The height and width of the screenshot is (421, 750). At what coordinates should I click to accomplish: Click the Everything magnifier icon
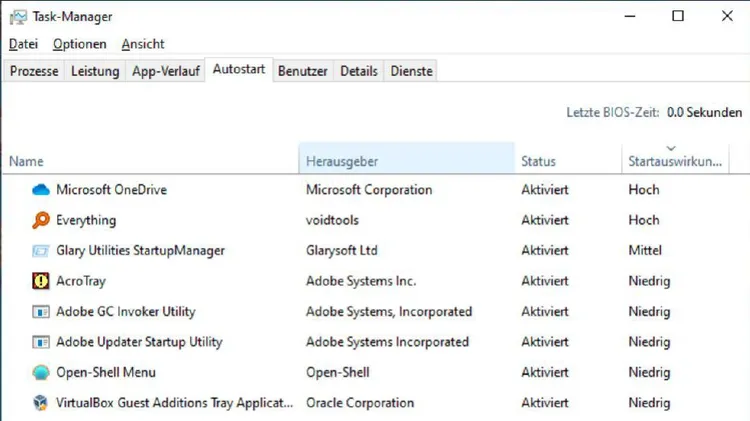pos(41,221)
